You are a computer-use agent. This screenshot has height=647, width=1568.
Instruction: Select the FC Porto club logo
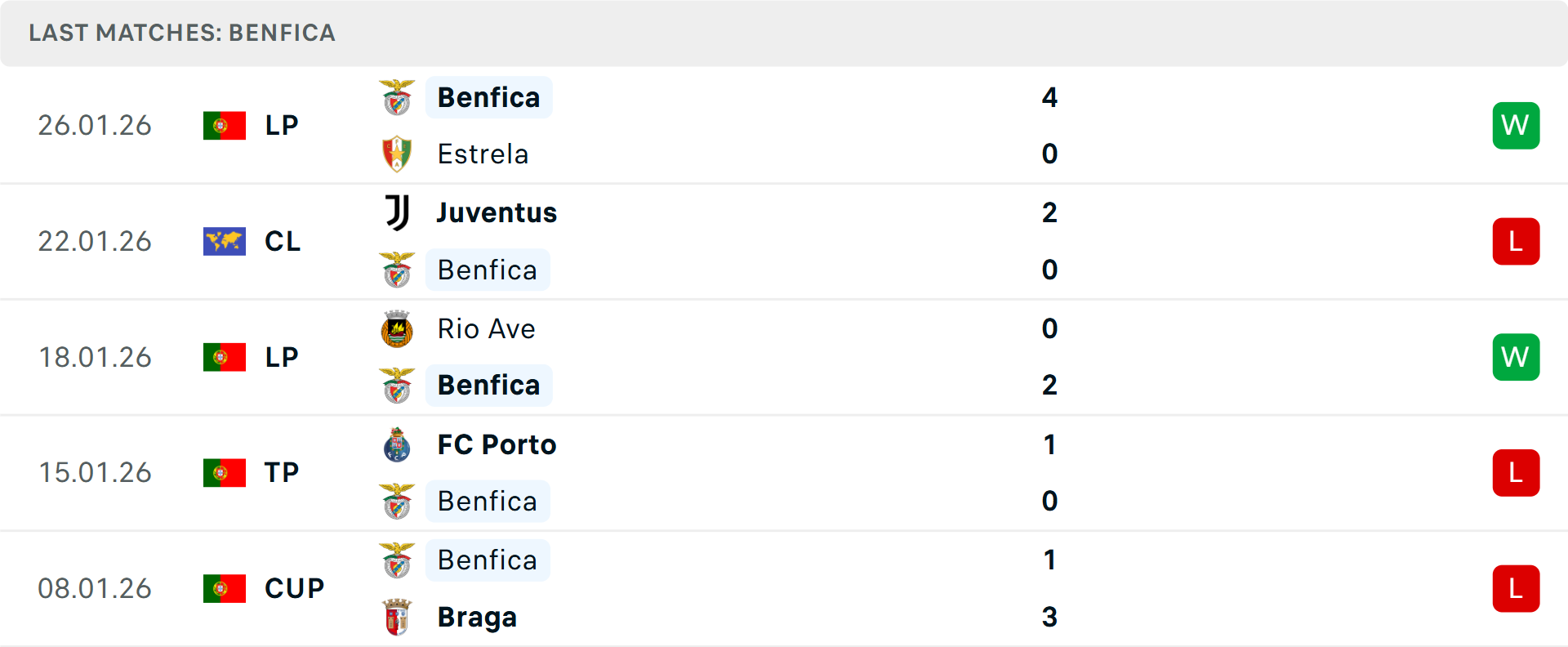[397, 445]
